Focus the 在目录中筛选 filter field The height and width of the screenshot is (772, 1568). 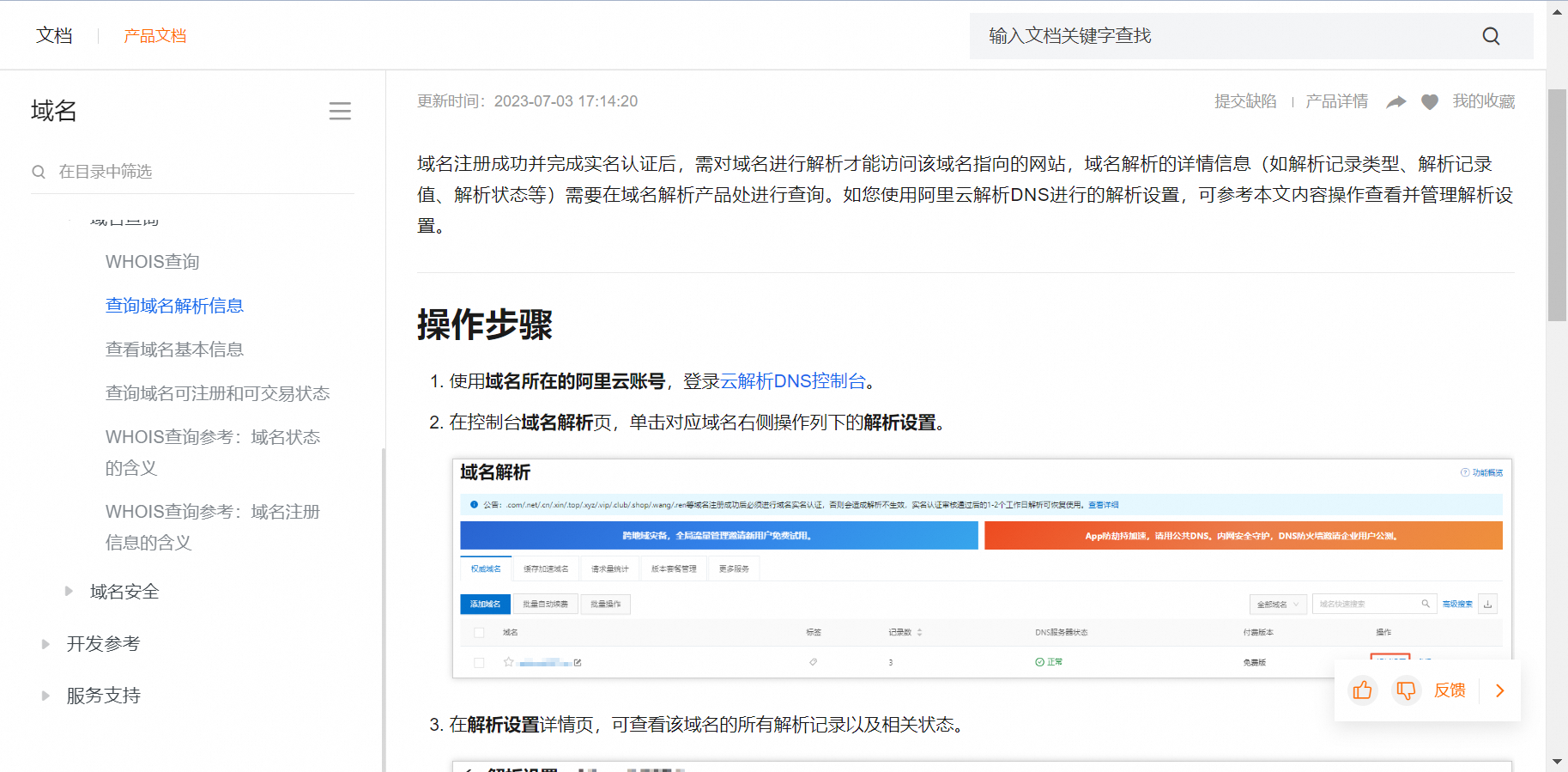coord(192,172)
